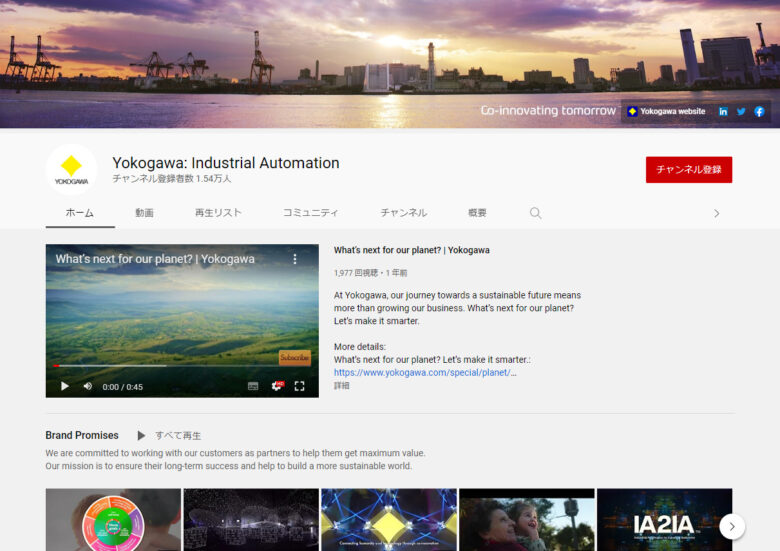Open the video title overlay link in player
The height and width of the screenshot is (551, 780).
(155, 259)
